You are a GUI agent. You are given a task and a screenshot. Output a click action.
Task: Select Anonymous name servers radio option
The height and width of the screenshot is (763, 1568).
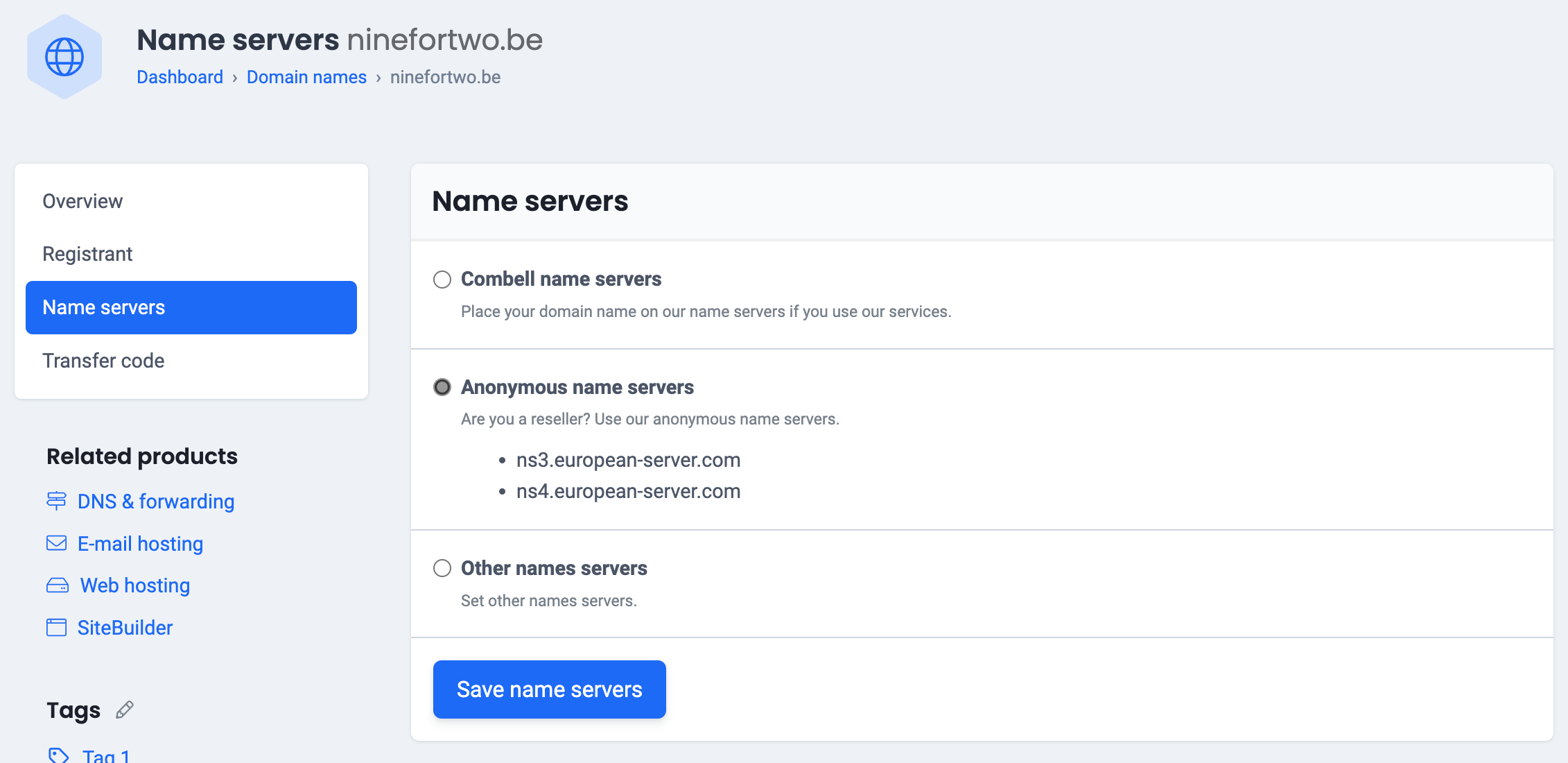(x=442, y=387)
